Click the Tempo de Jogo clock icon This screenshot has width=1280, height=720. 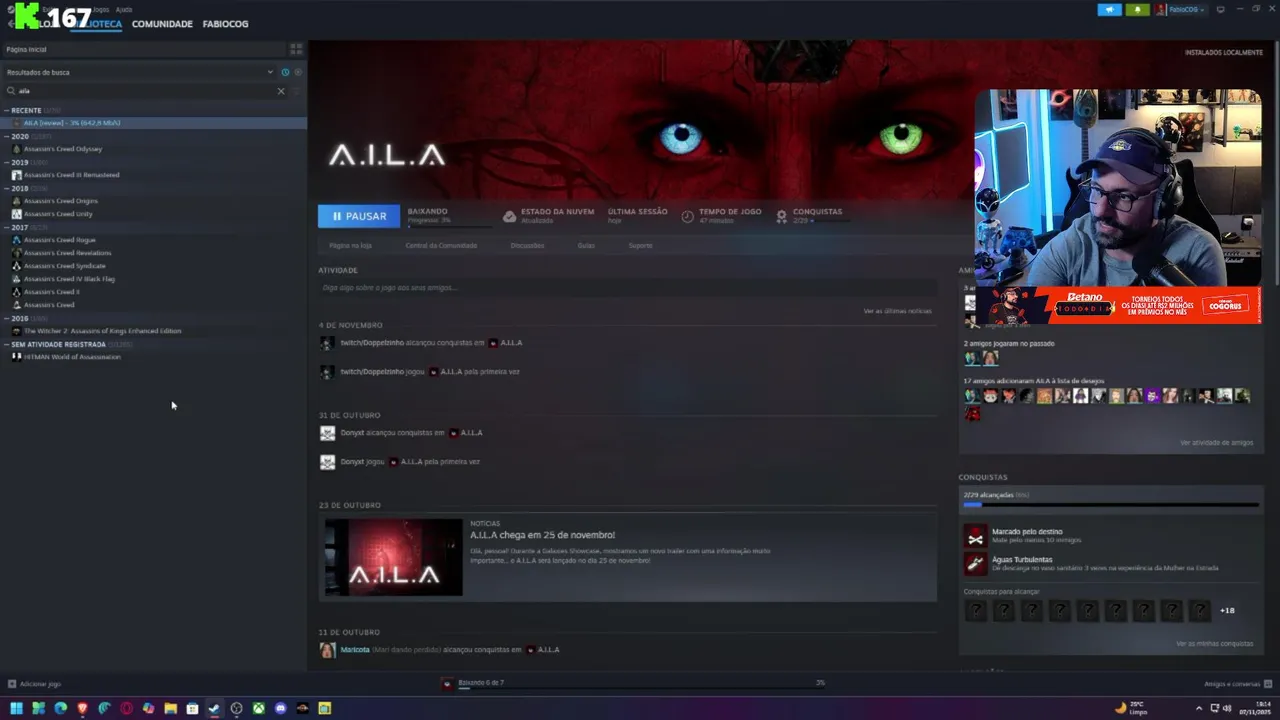click(688, 216)
